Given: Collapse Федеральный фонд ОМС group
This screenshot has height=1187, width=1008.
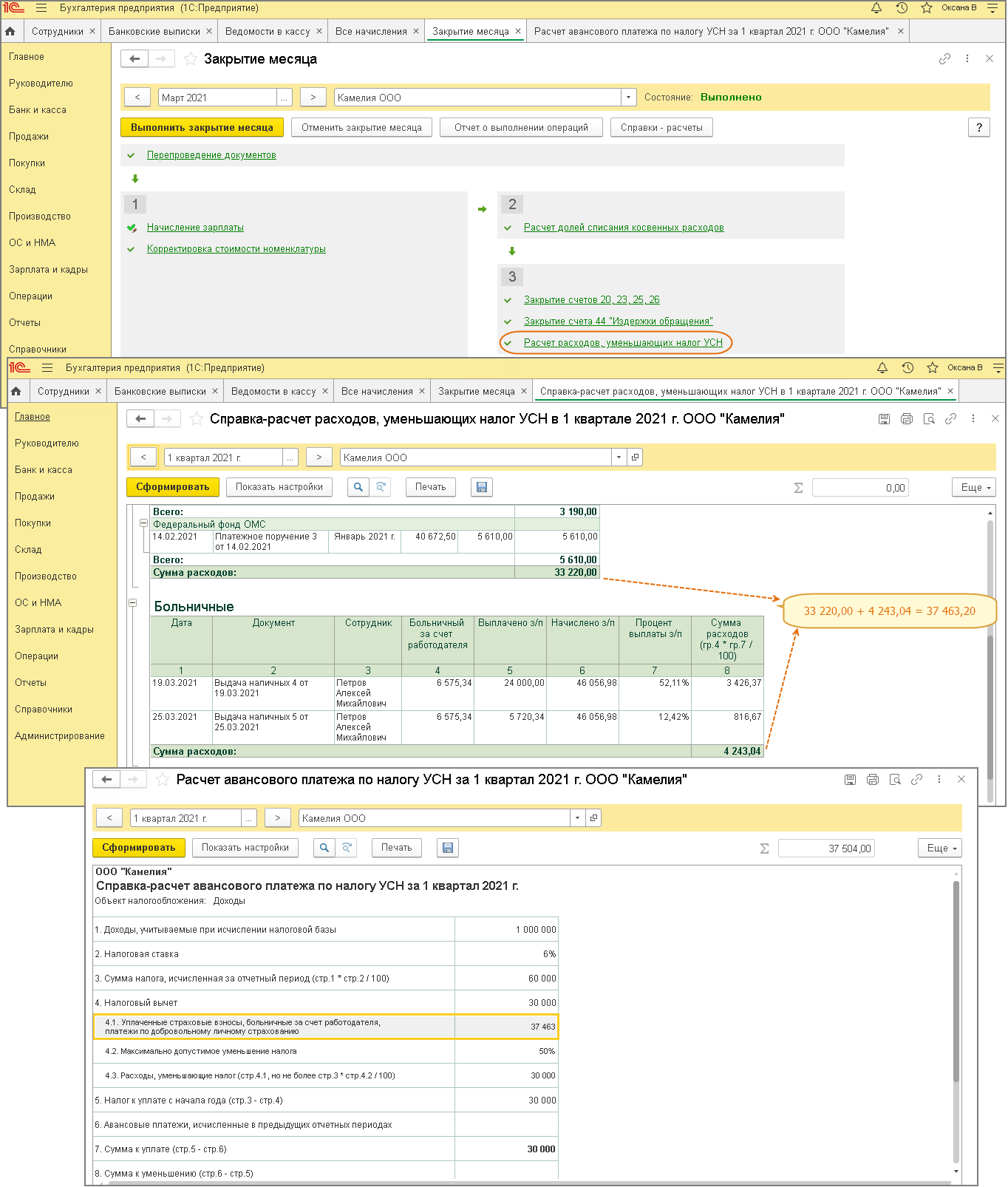Looking at the screenshot, I should click(144, 523).
